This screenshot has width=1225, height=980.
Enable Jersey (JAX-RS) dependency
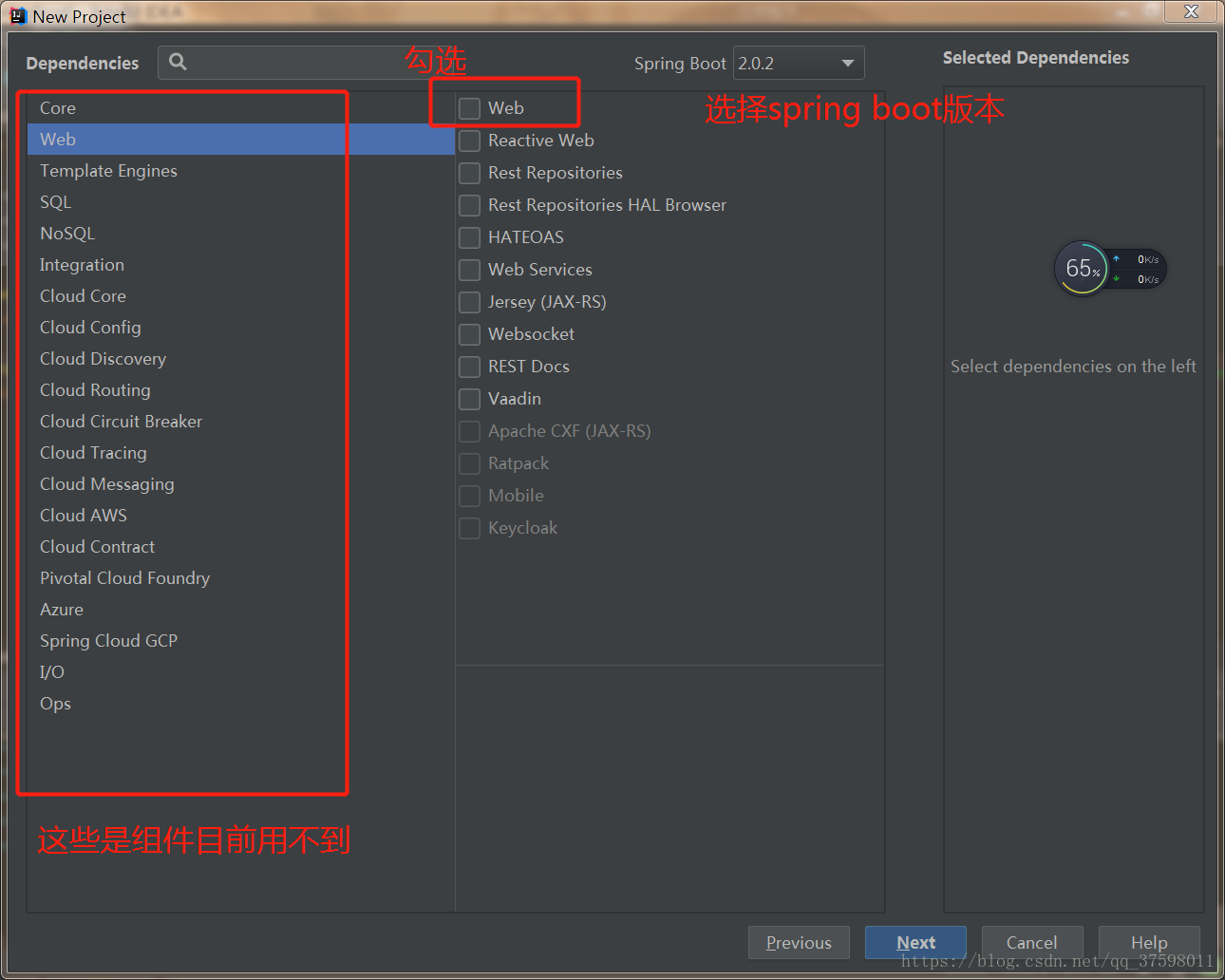tap(469, 302)
